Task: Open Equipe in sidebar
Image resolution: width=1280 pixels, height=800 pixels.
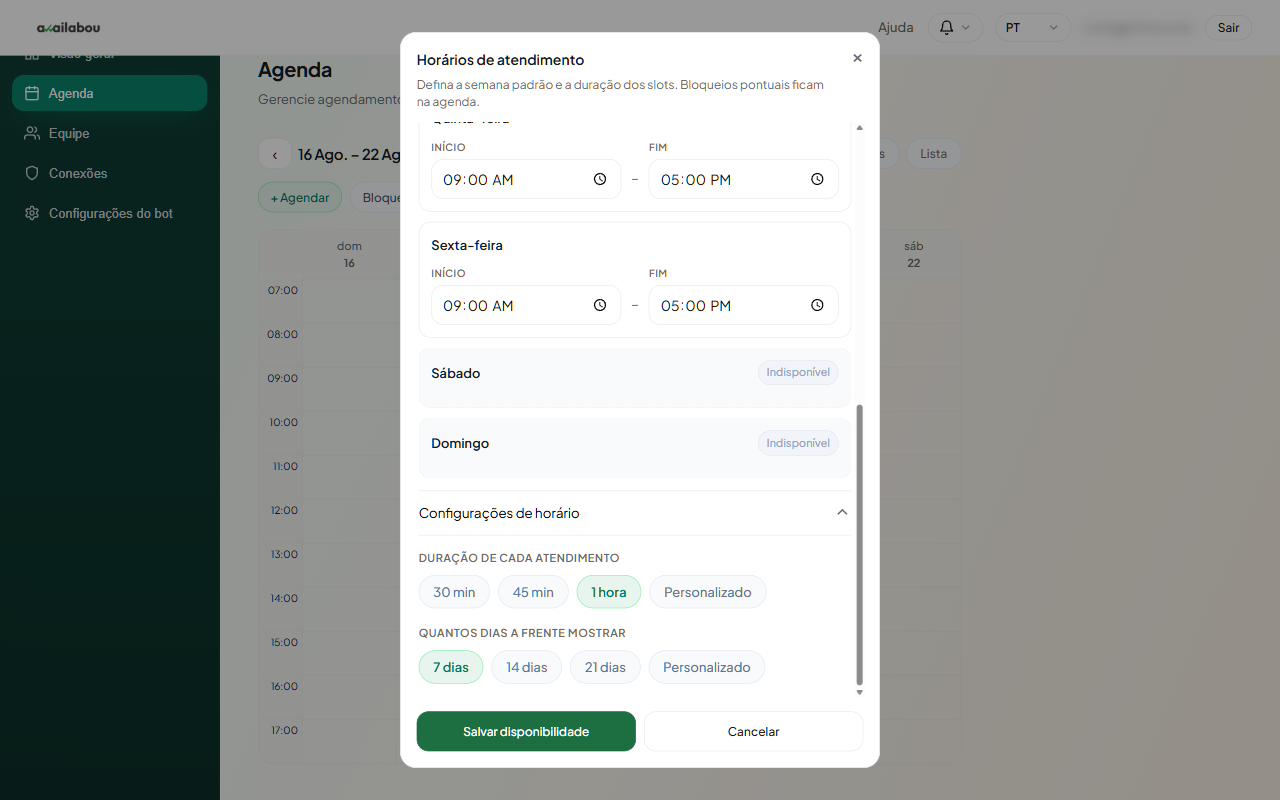Action: (110, 133)
